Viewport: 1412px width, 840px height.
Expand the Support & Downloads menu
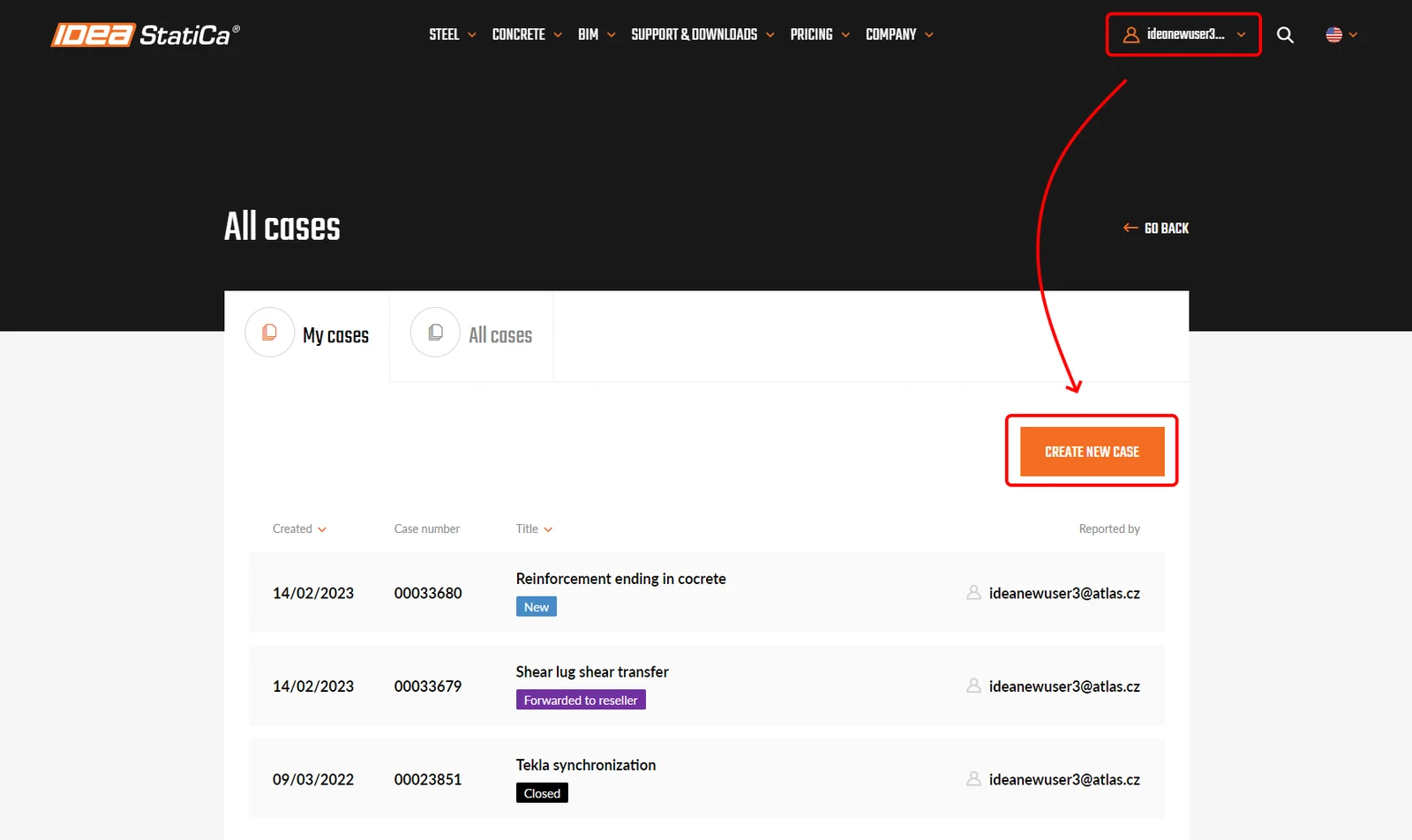click(x=702, y=34)
